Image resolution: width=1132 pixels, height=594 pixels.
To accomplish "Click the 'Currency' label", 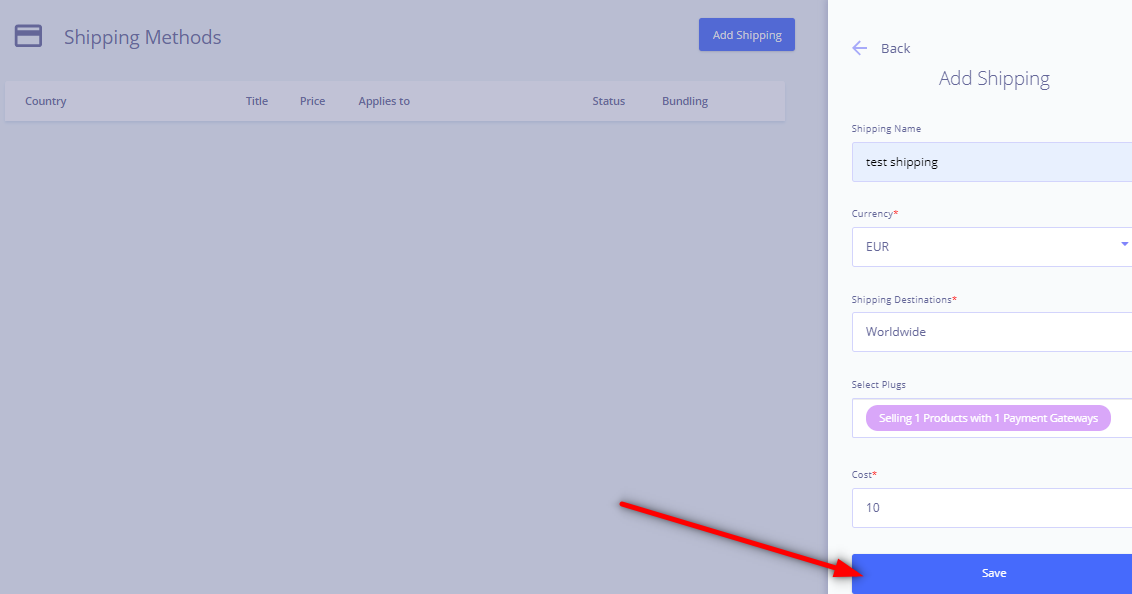I will (872, 214).
